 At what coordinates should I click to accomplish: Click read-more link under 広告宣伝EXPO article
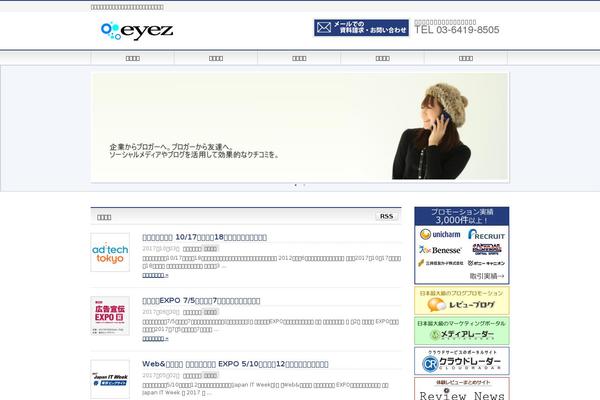pos(155,339)
